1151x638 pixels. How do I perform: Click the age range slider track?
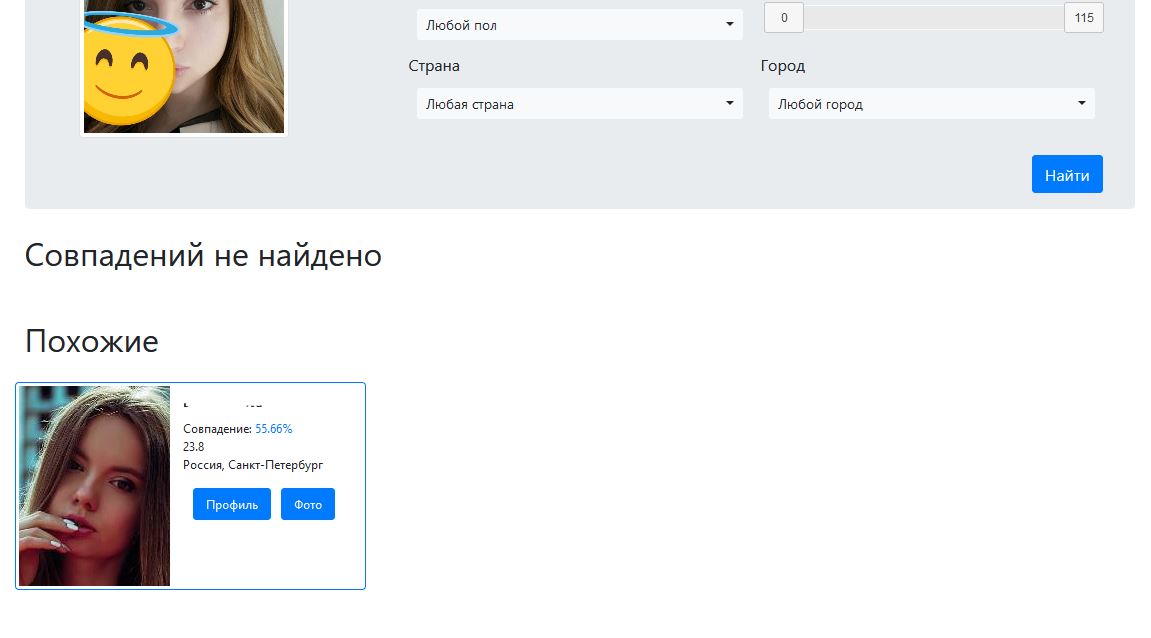point(933,18)
